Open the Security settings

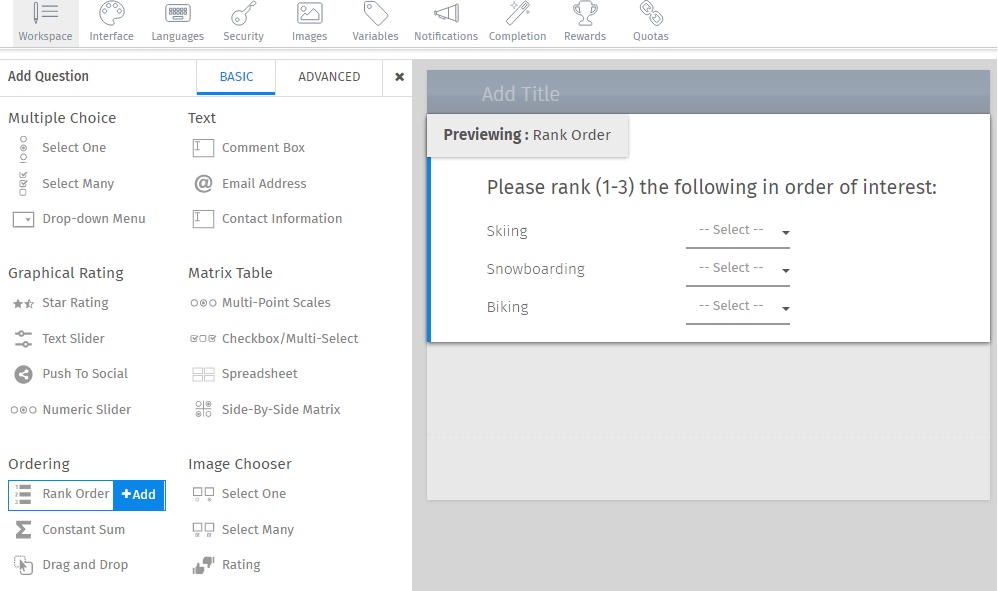[x=243, y=21]
